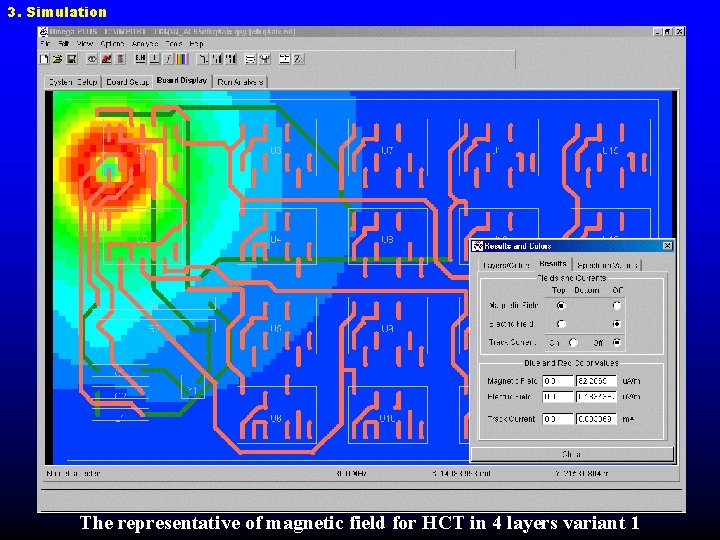Viewport: 720px width, 540px height.
Task: Switch to the System Setup tab
Action: tap(73, 82)
